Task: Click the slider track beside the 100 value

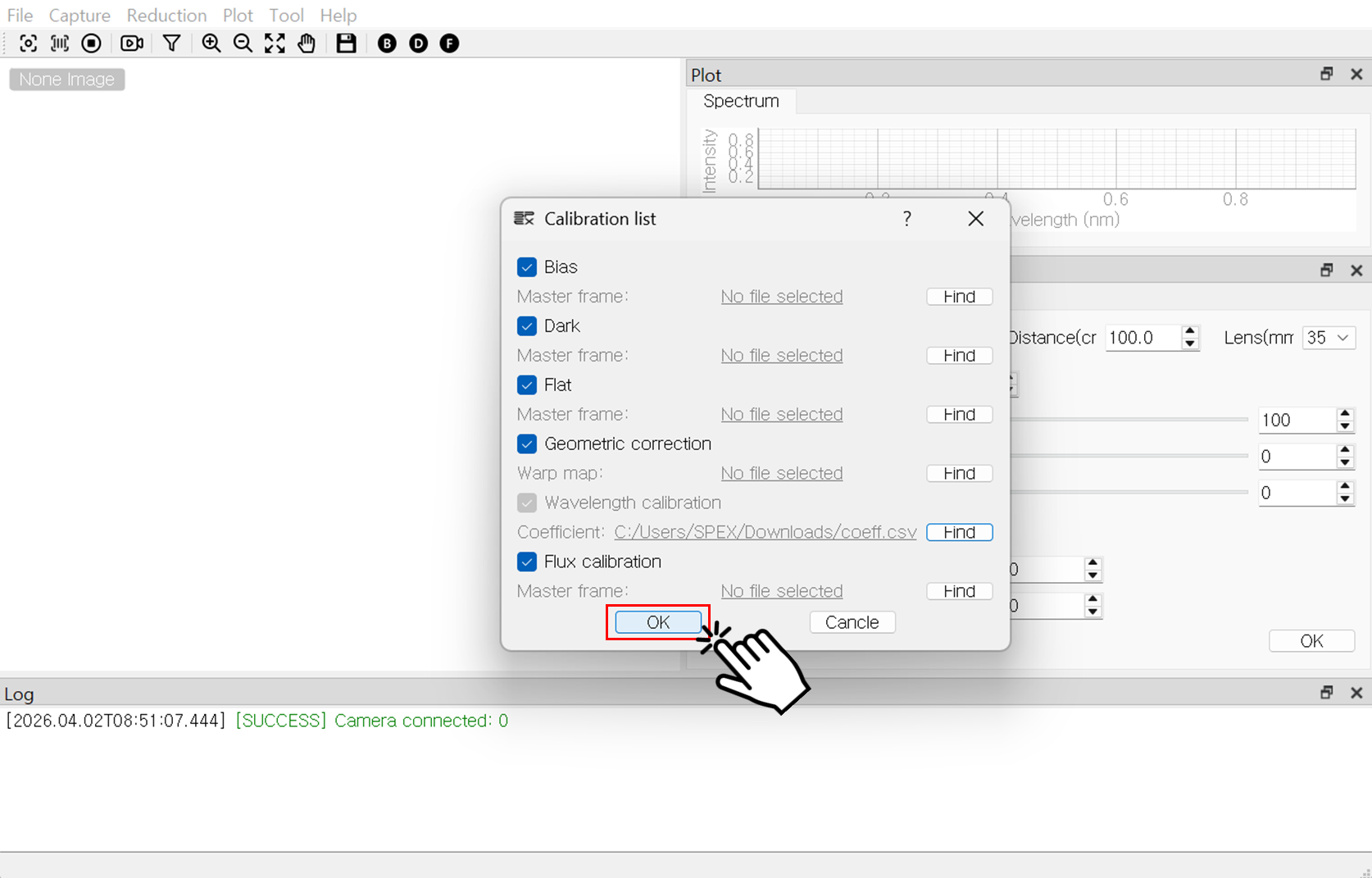Action: pyautogui.click(x=1131, y=420)
